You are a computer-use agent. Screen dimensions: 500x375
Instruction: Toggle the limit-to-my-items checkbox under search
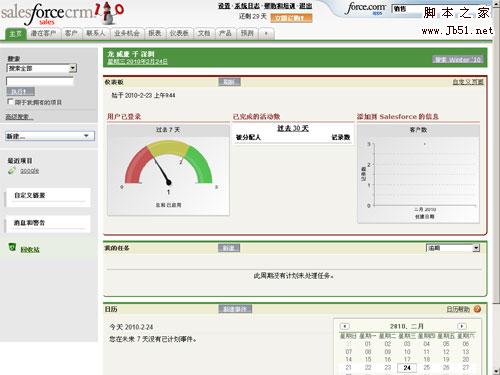(10, 102)
